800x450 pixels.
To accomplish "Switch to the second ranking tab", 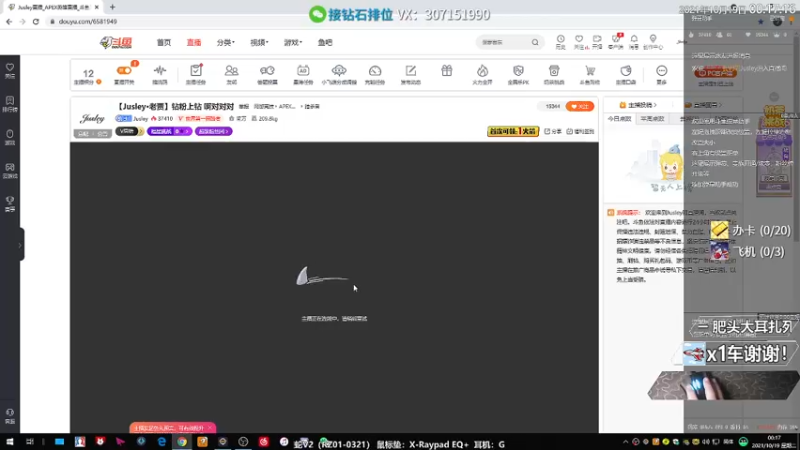I will click(652, 119).
